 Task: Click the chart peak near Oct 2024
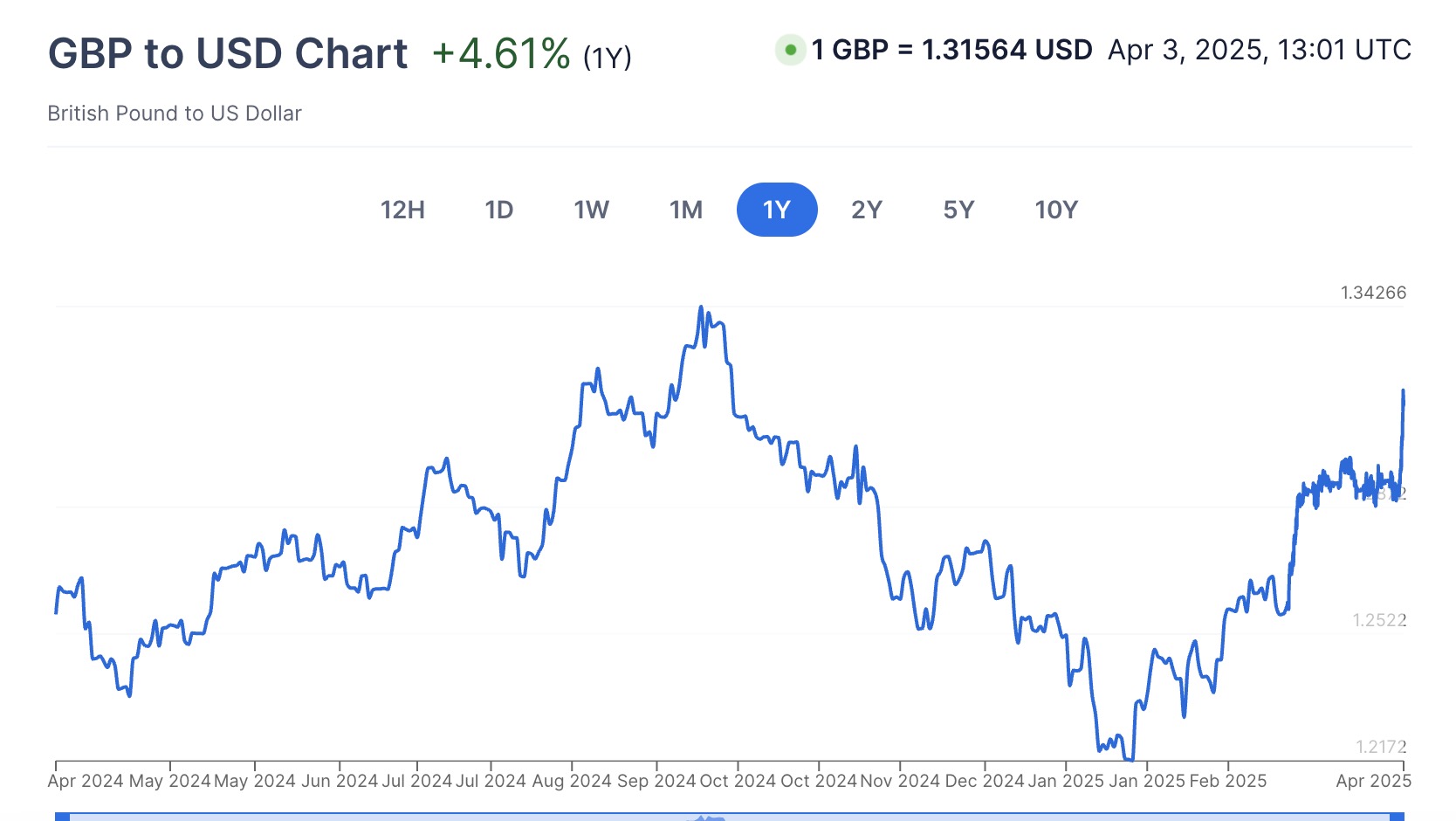[x=701, y=307]
